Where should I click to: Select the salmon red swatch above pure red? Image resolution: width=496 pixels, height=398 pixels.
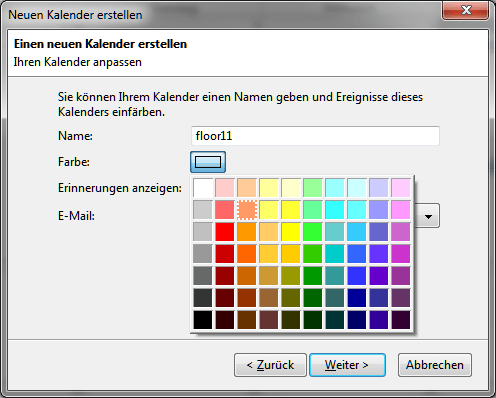[x=225, y=210]
